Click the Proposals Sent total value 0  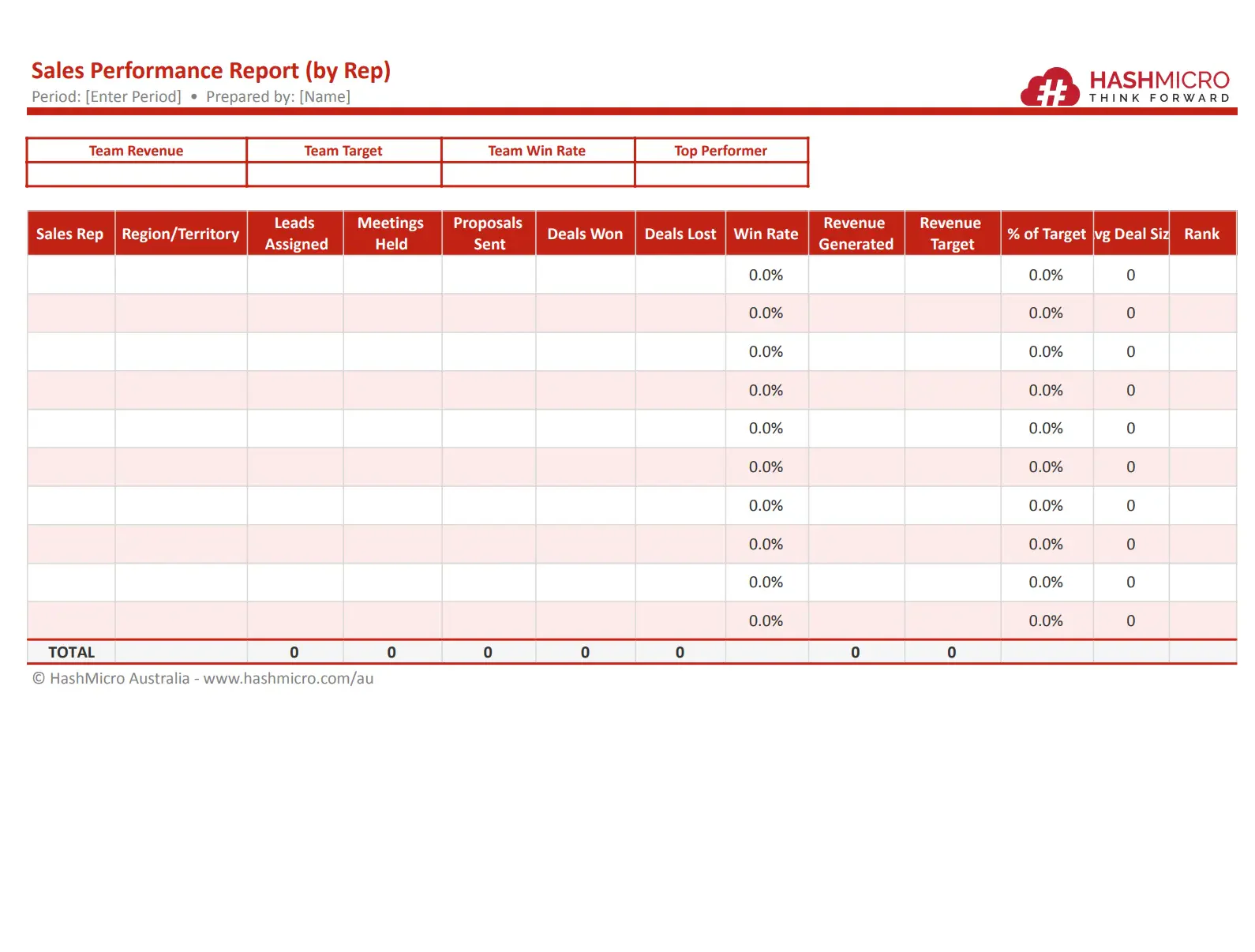488,652
